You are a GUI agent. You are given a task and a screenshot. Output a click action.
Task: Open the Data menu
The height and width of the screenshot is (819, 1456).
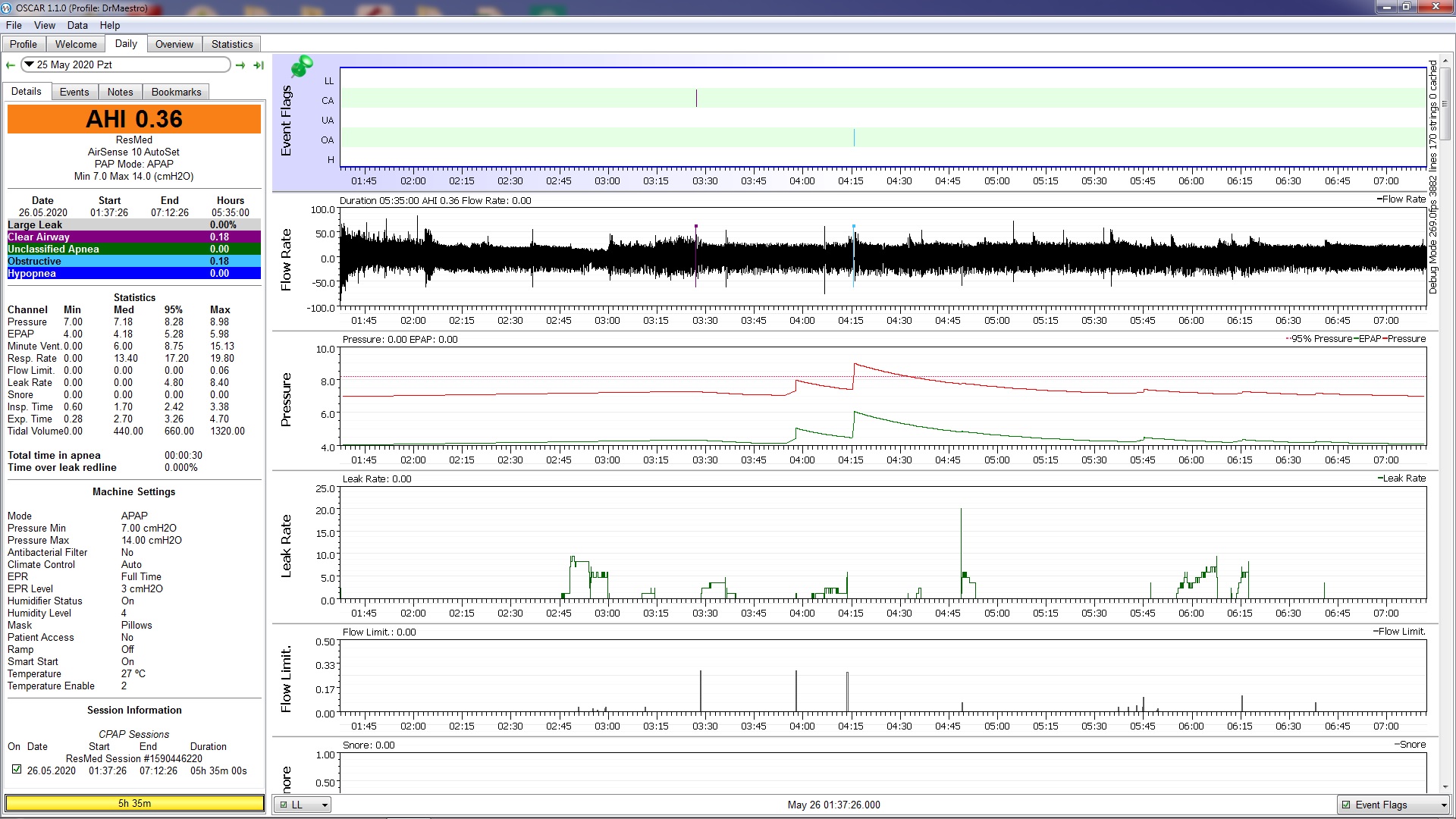click(x=77, y=25)
